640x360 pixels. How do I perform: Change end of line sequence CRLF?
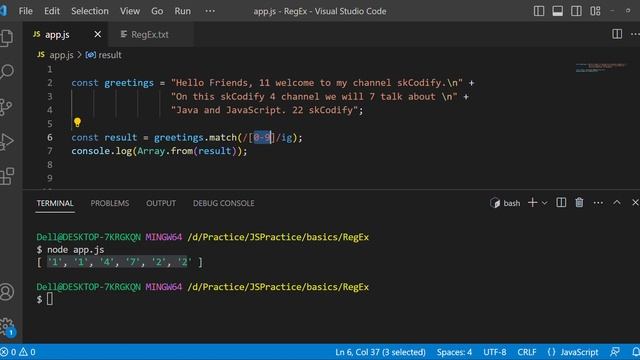coord(527,352)
